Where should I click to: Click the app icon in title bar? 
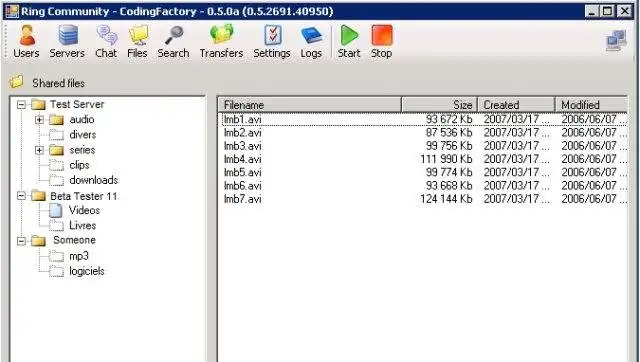tap(11, 11)
